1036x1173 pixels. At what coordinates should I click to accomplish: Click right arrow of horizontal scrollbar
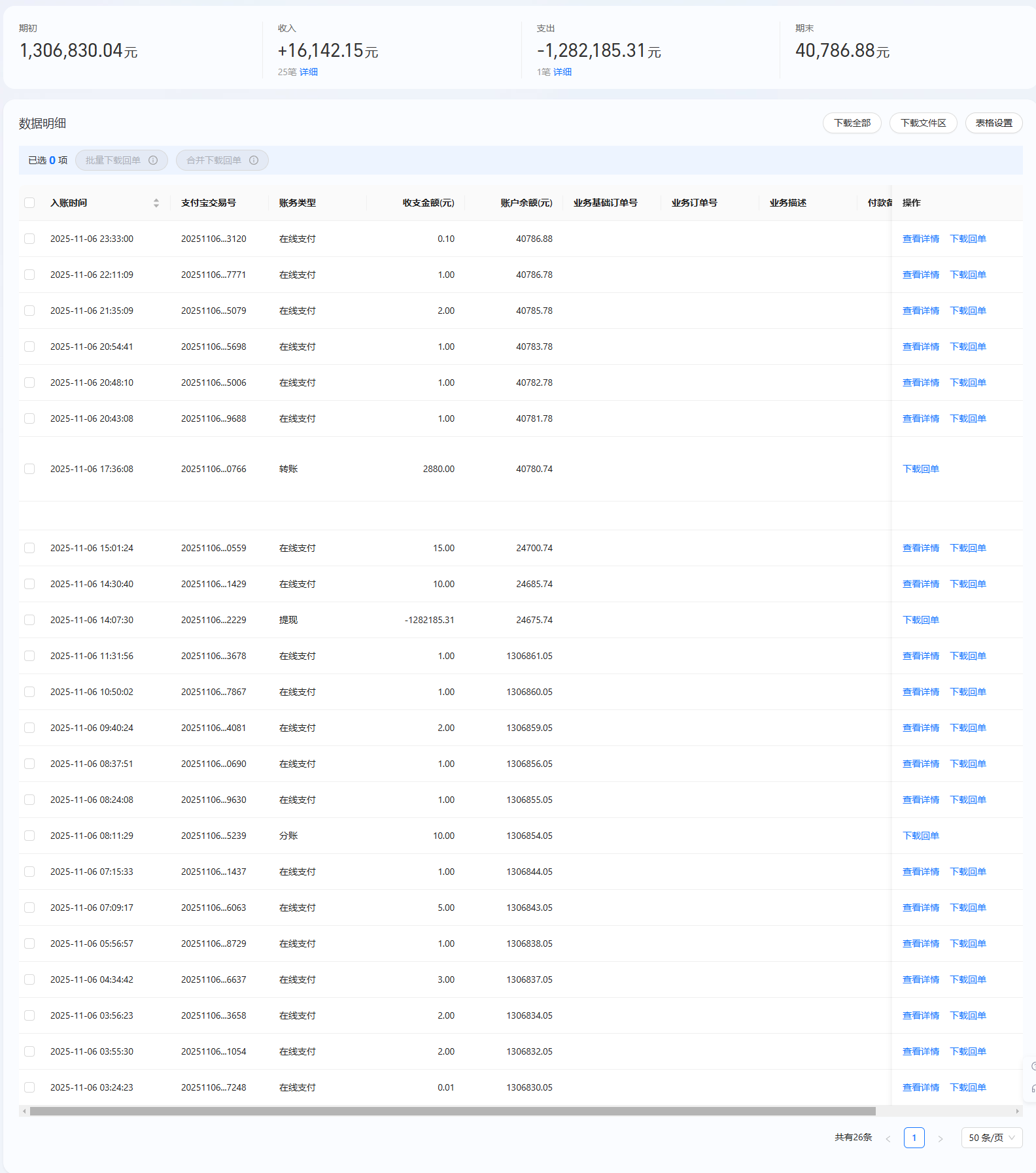[1017, 1111]
